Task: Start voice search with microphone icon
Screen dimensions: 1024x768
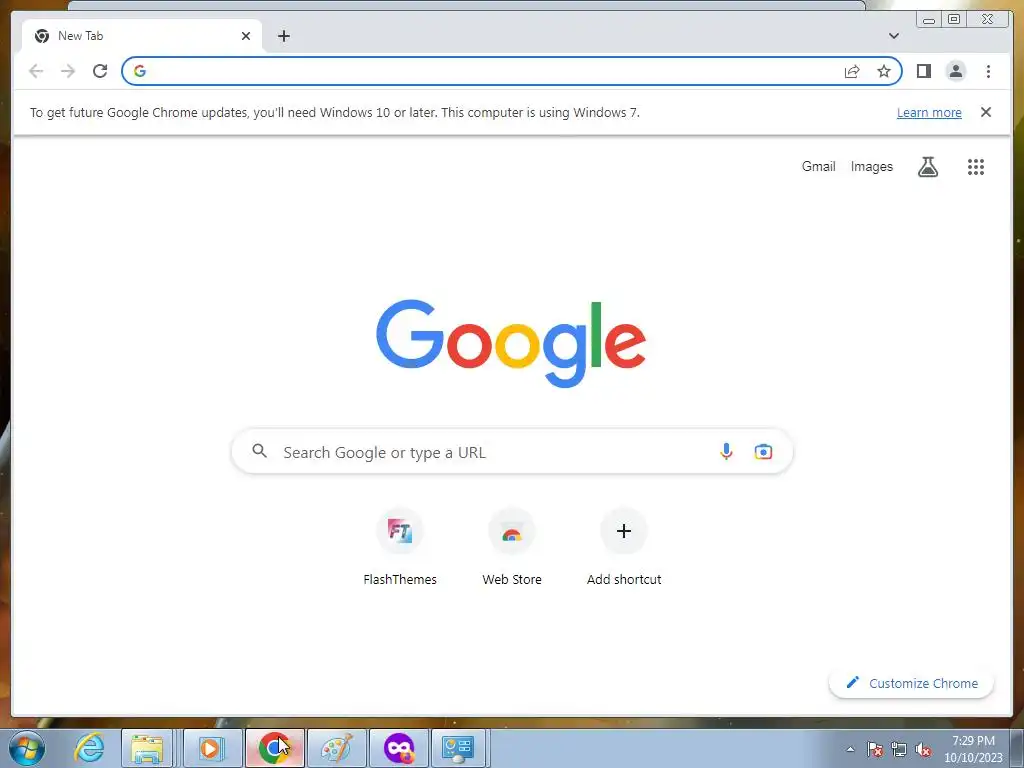Action: pos(726,451)
